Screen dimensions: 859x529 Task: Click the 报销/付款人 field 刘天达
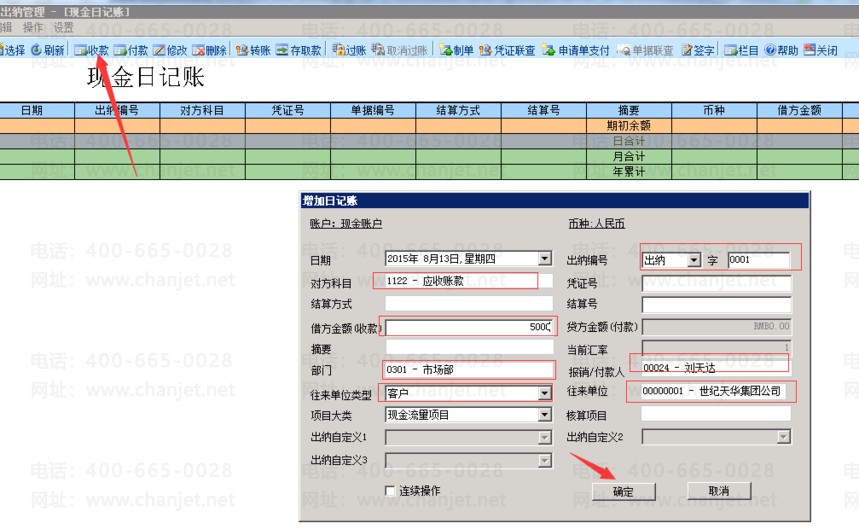715,367
